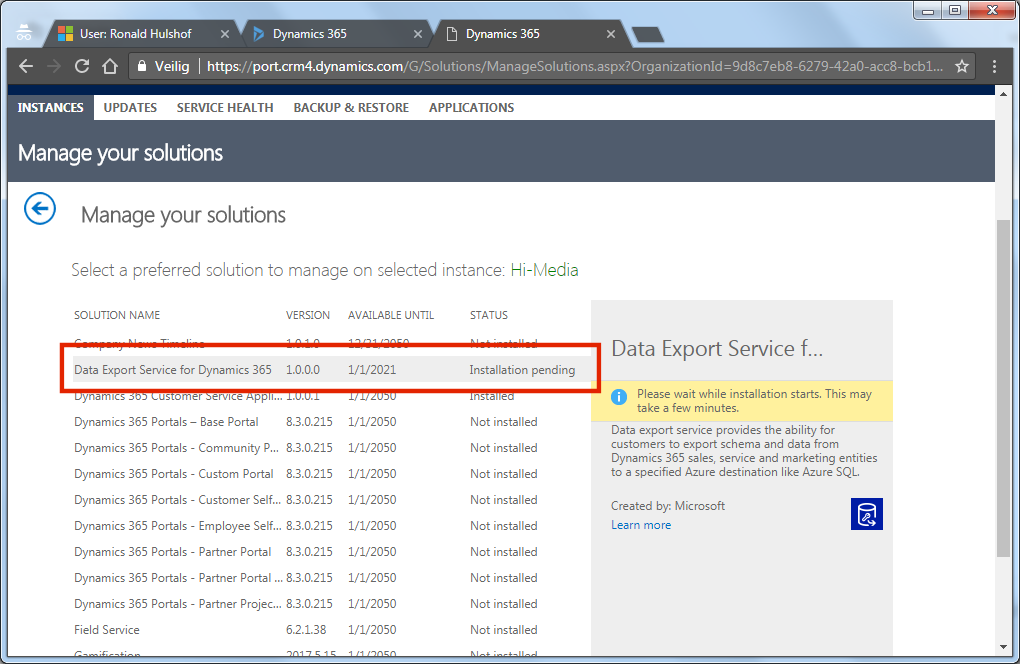Open the INSTANCES menu tab
The image size is (1020, 664).
(51, 107)
